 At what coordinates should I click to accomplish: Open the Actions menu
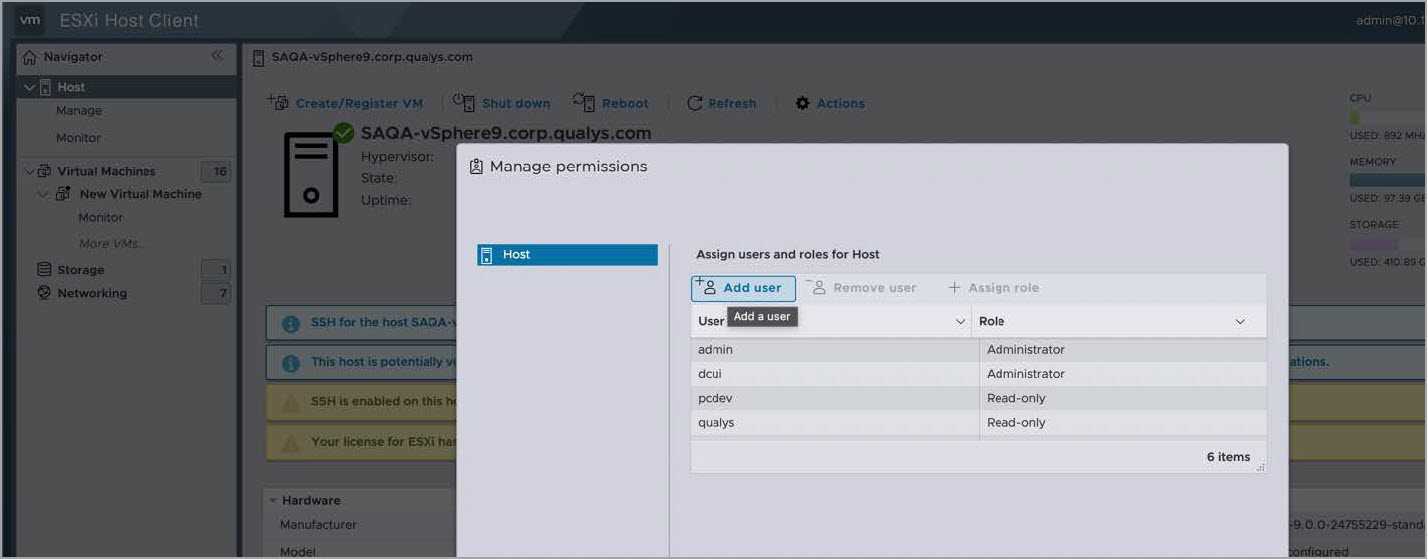[x=830, y=103]
